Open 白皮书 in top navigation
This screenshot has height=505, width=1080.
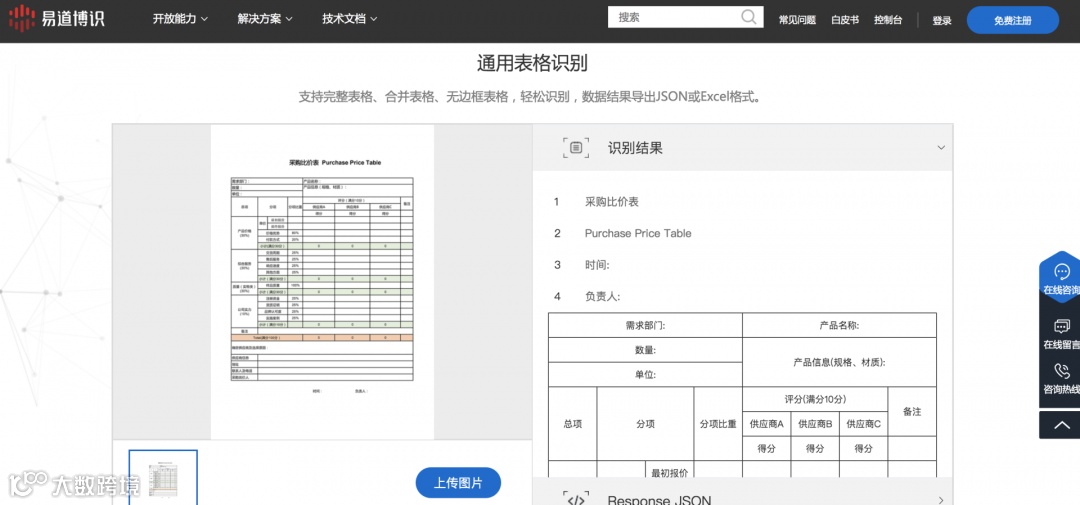(845, 20)
